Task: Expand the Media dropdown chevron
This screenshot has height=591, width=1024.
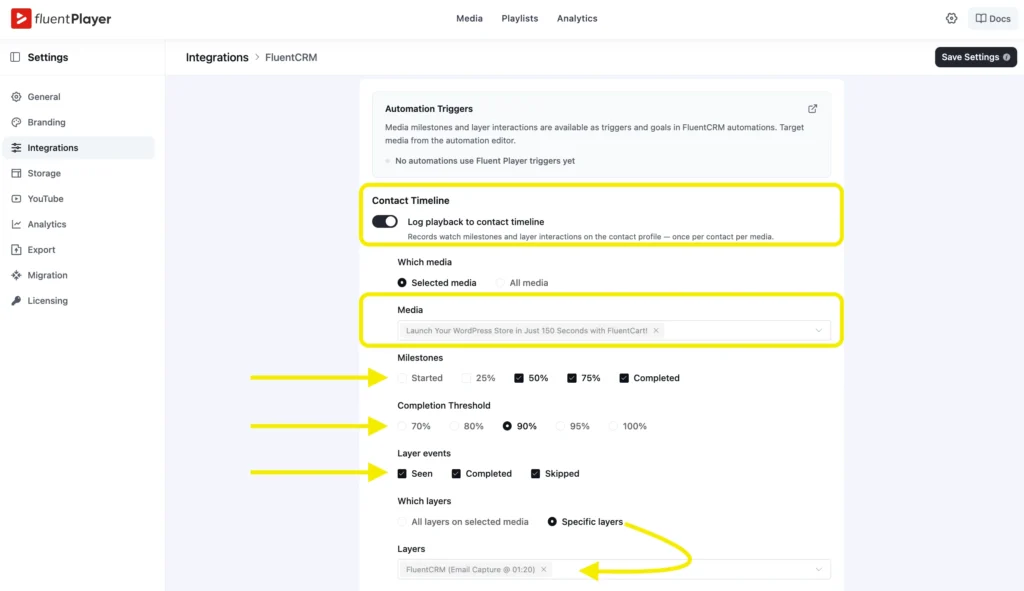Action: point(818,330)
